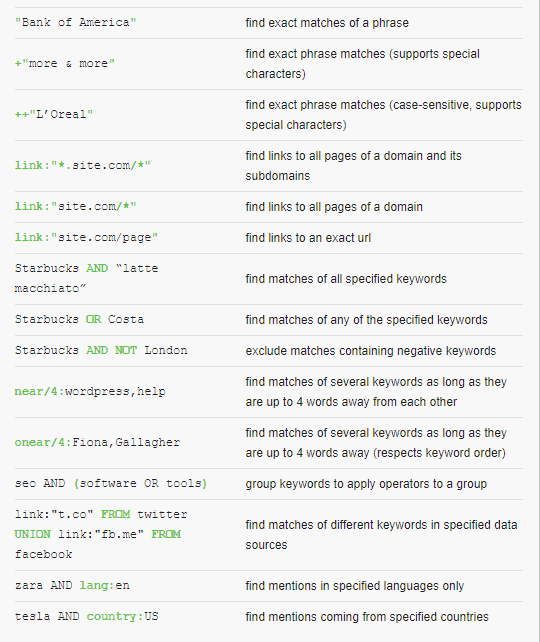Click the link:"site.com/page" example
Screen dimensions: 540x642
pos(86,237)
